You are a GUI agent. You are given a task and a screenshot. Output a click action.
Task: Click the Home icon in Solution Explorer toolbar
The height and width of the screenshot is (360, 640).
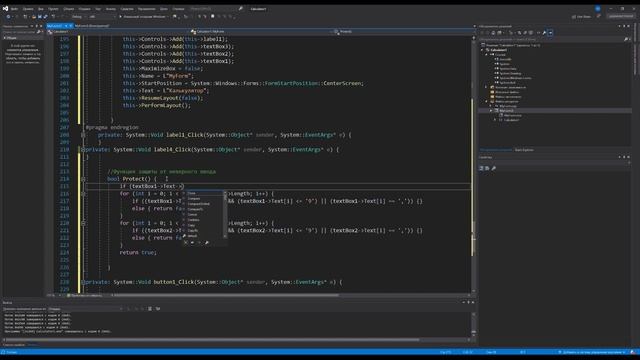click(493, 33)
